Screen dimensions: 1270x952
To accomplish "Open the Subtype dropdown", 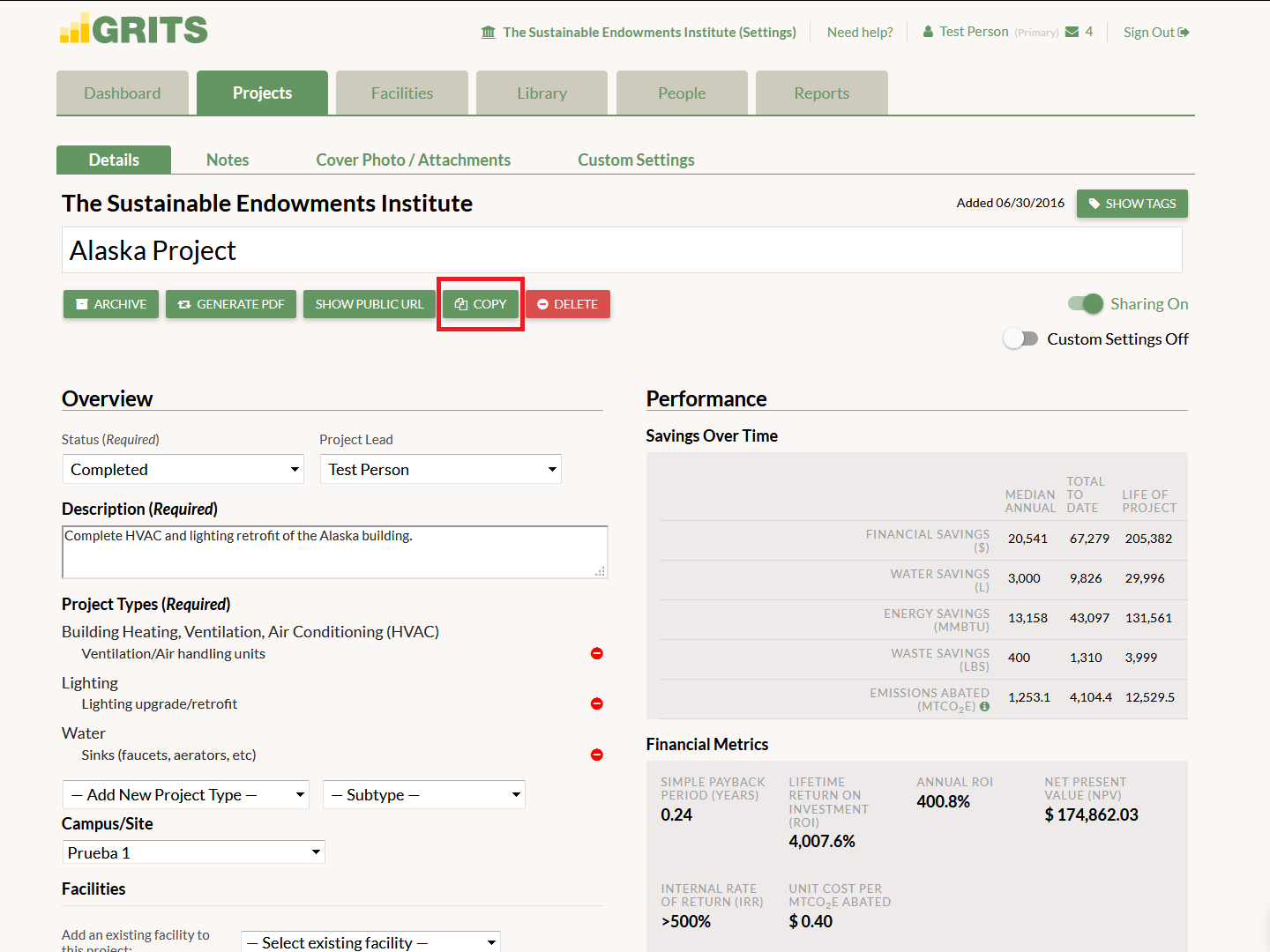I will 424,794.
